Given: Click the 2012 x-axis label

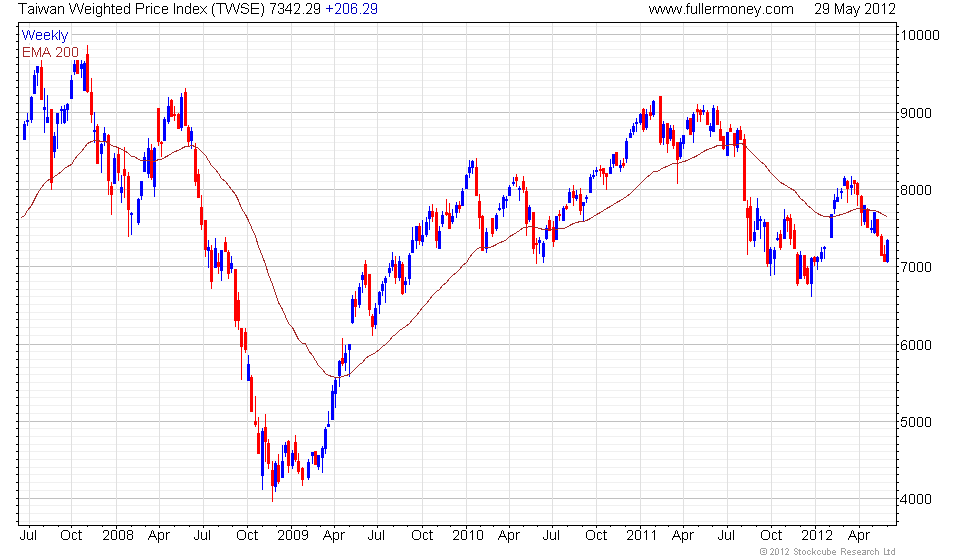Looking at the screenshot, I should pos(818,536).
